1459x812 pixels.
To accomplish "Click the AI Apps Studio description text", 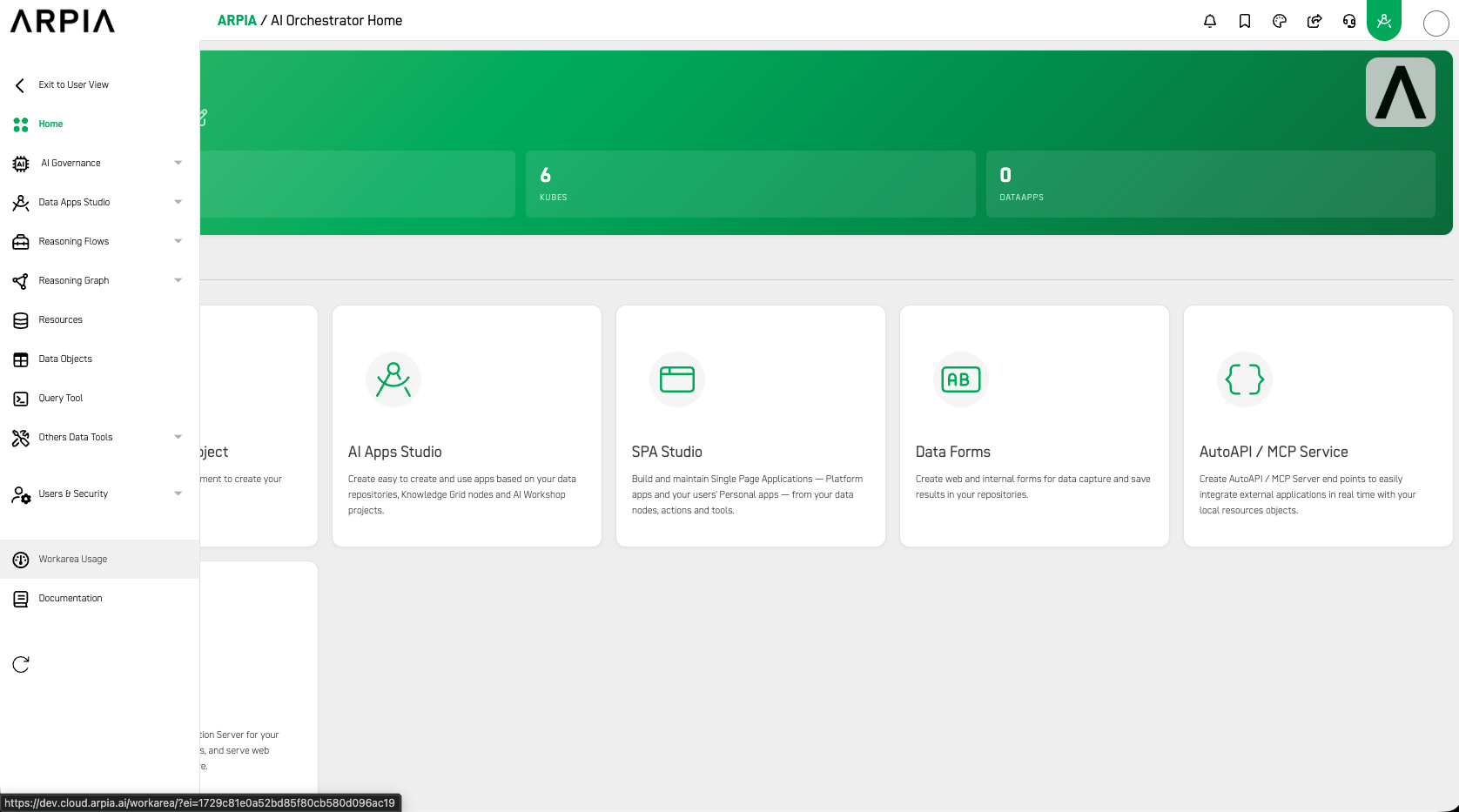I will point(462,494).
